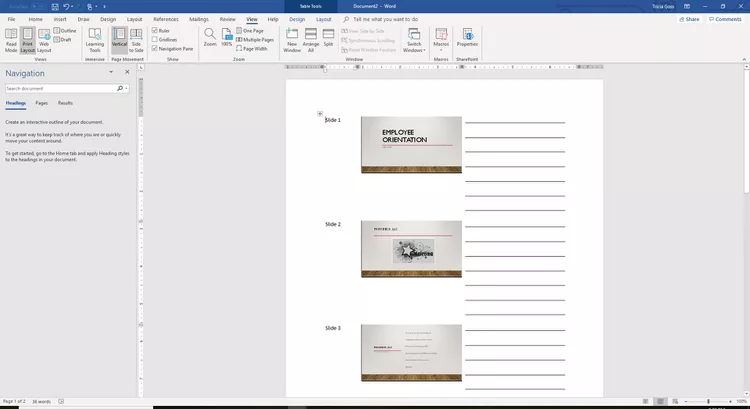Open the Mailings tab

click(x=199, y=19)
